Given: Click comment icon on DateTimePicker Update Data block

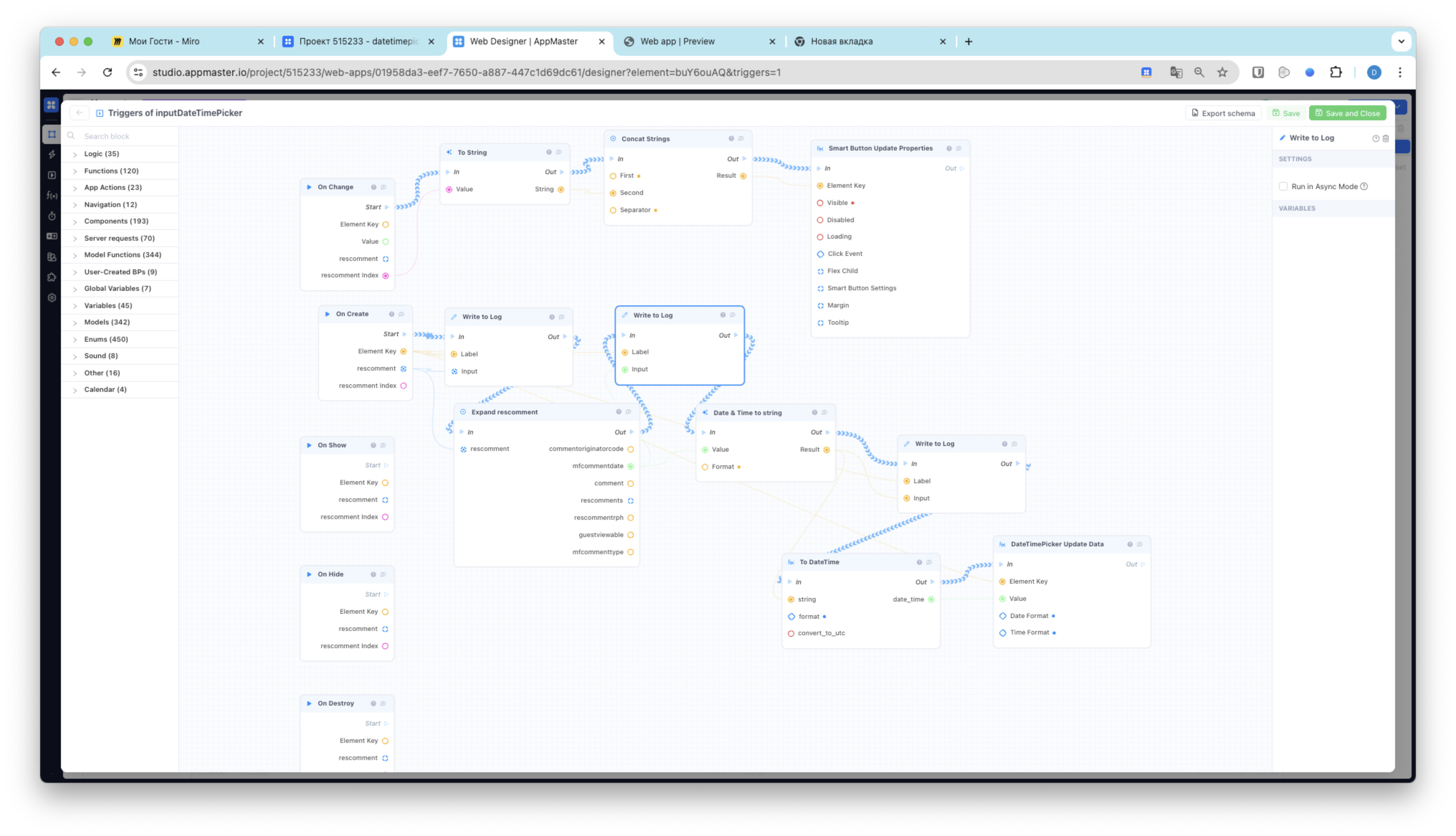Looking at the screenshot, I should point(1140,544).
